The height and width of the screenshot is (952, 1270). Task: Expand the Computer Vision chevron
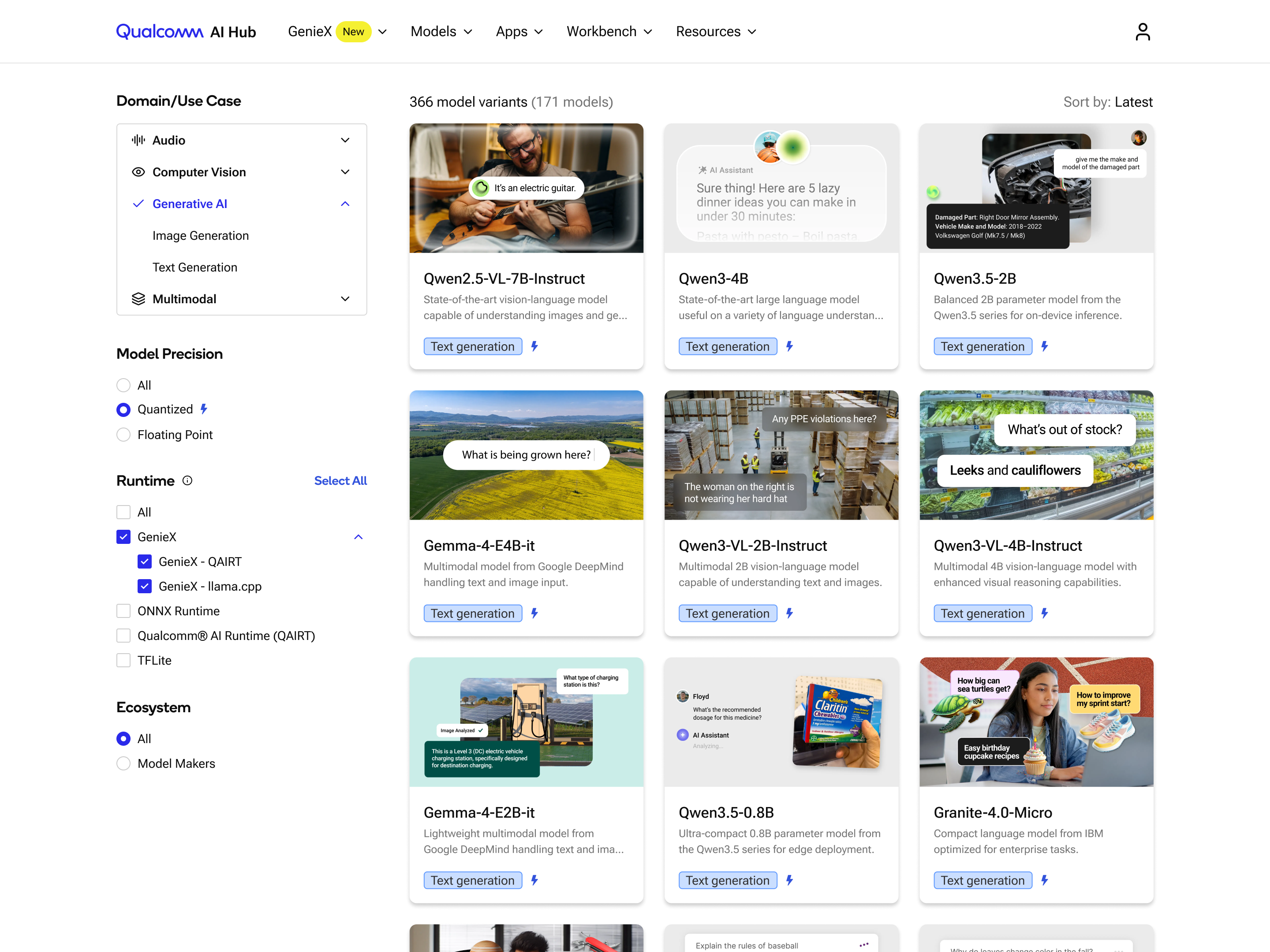click(345, 172)
